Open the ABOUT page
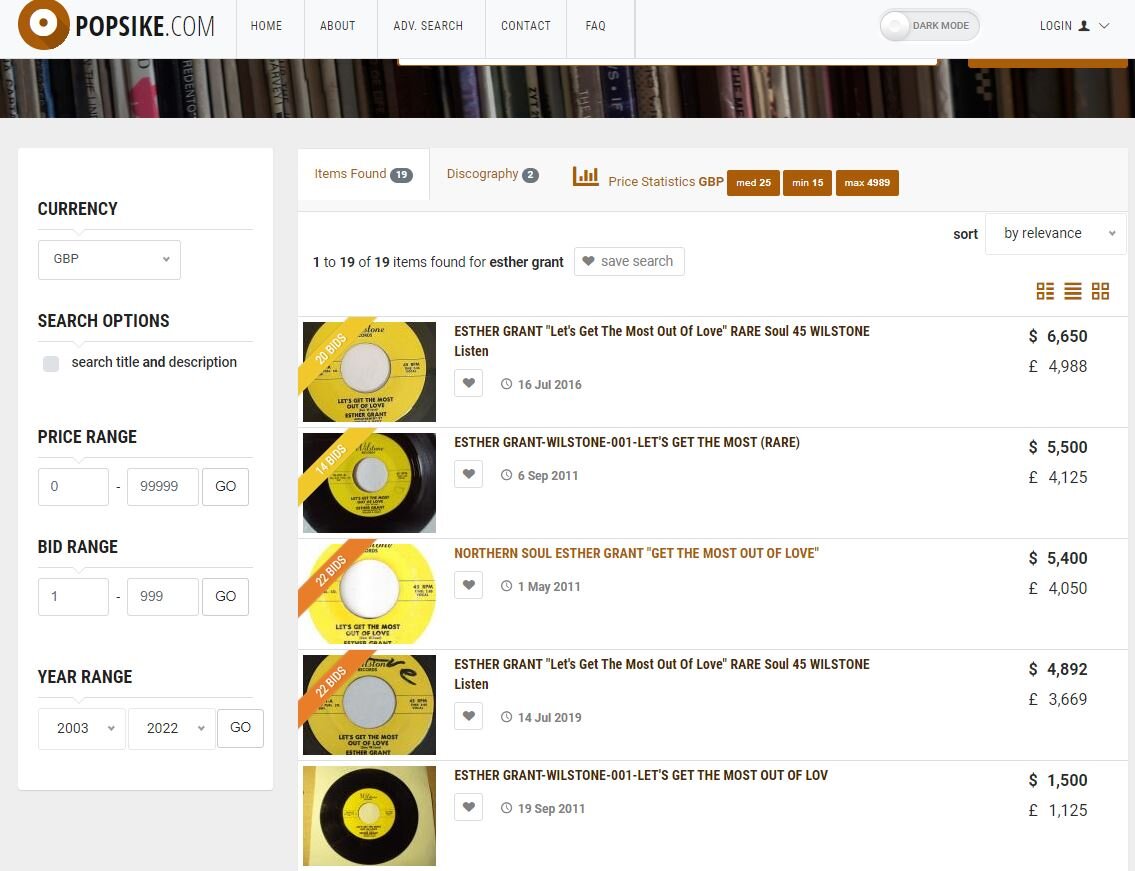 pyautogui.click(x=337, y=25)
